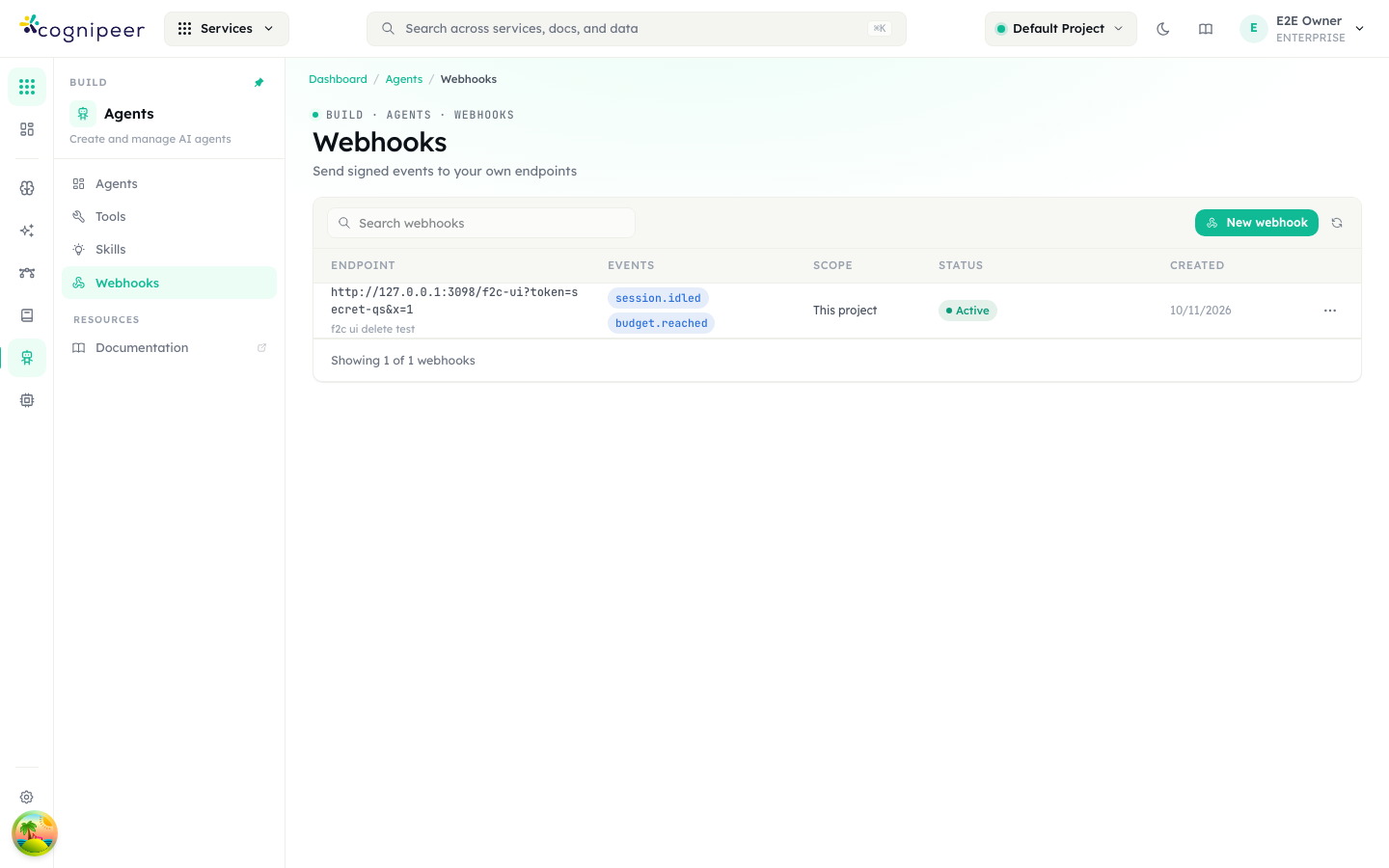Click the budget.reached event tag

(x=661, y=323)
